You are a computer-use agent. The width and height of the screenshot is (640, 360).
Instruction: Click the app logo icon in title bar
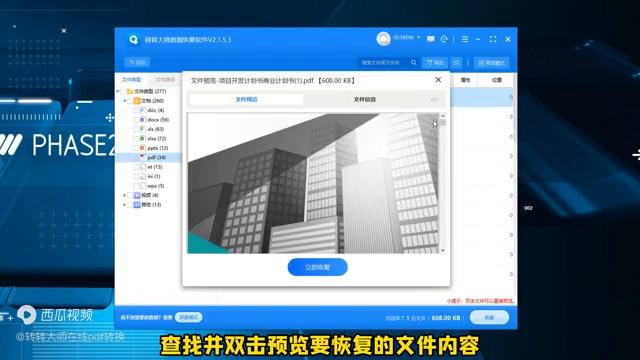pos(133,40)
